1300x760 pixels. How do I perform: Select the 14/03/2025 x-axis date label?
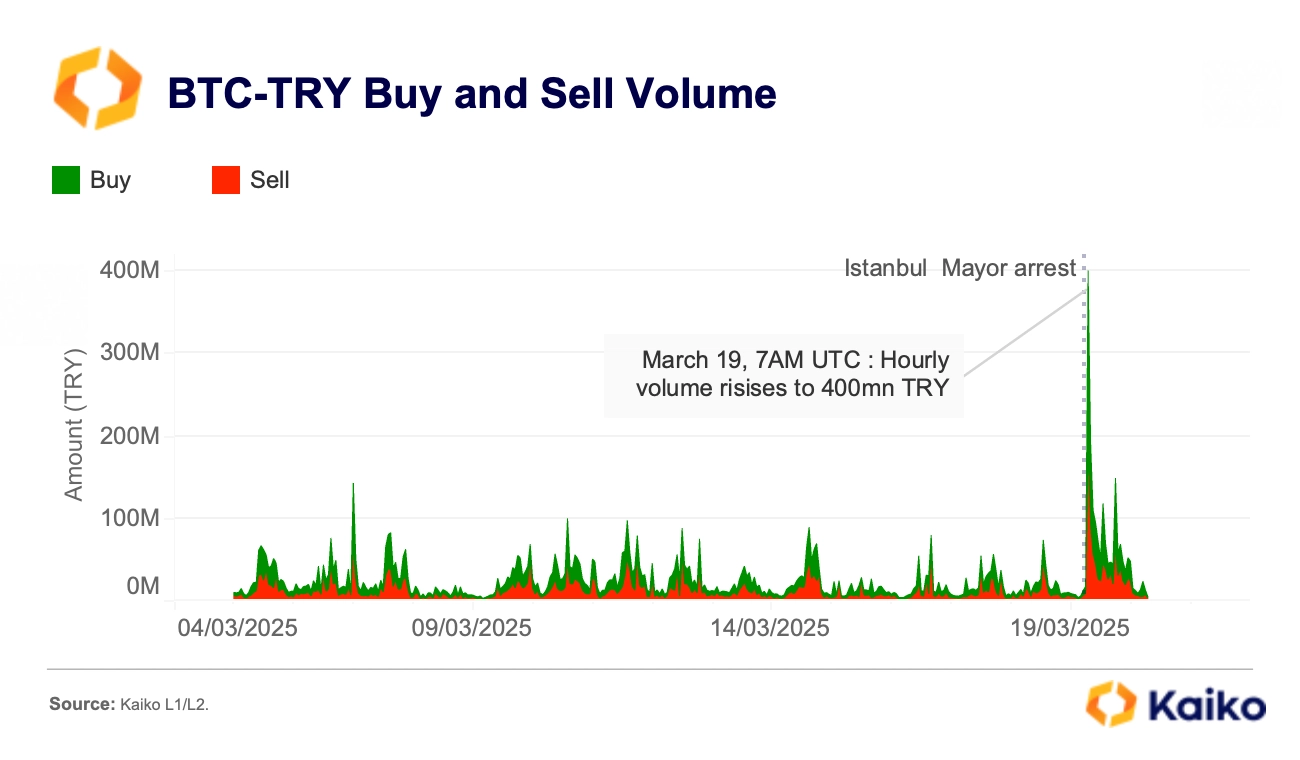click(x=770, y=628)
